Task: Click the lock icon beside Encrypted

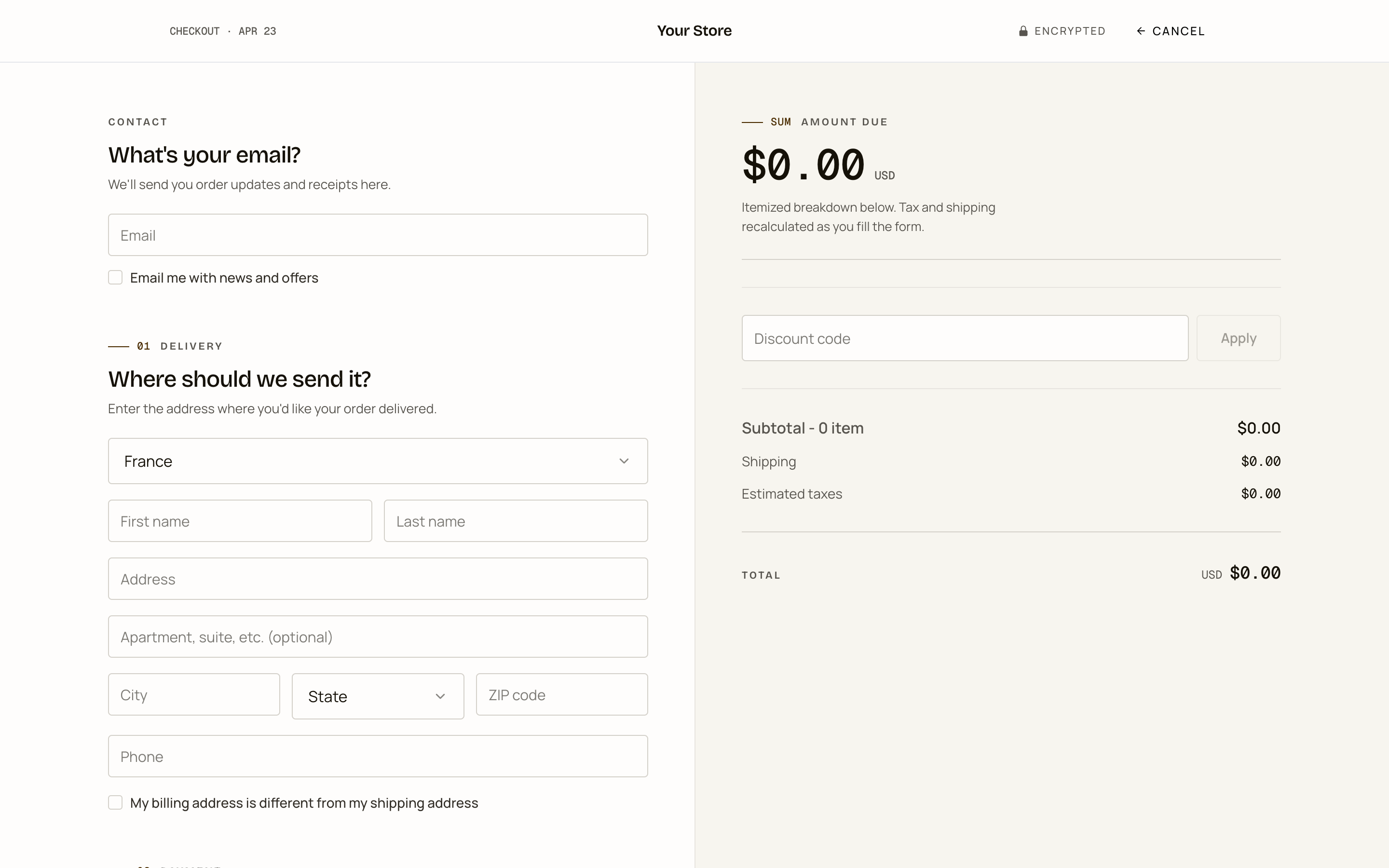Action: [x=1023, y=31]
